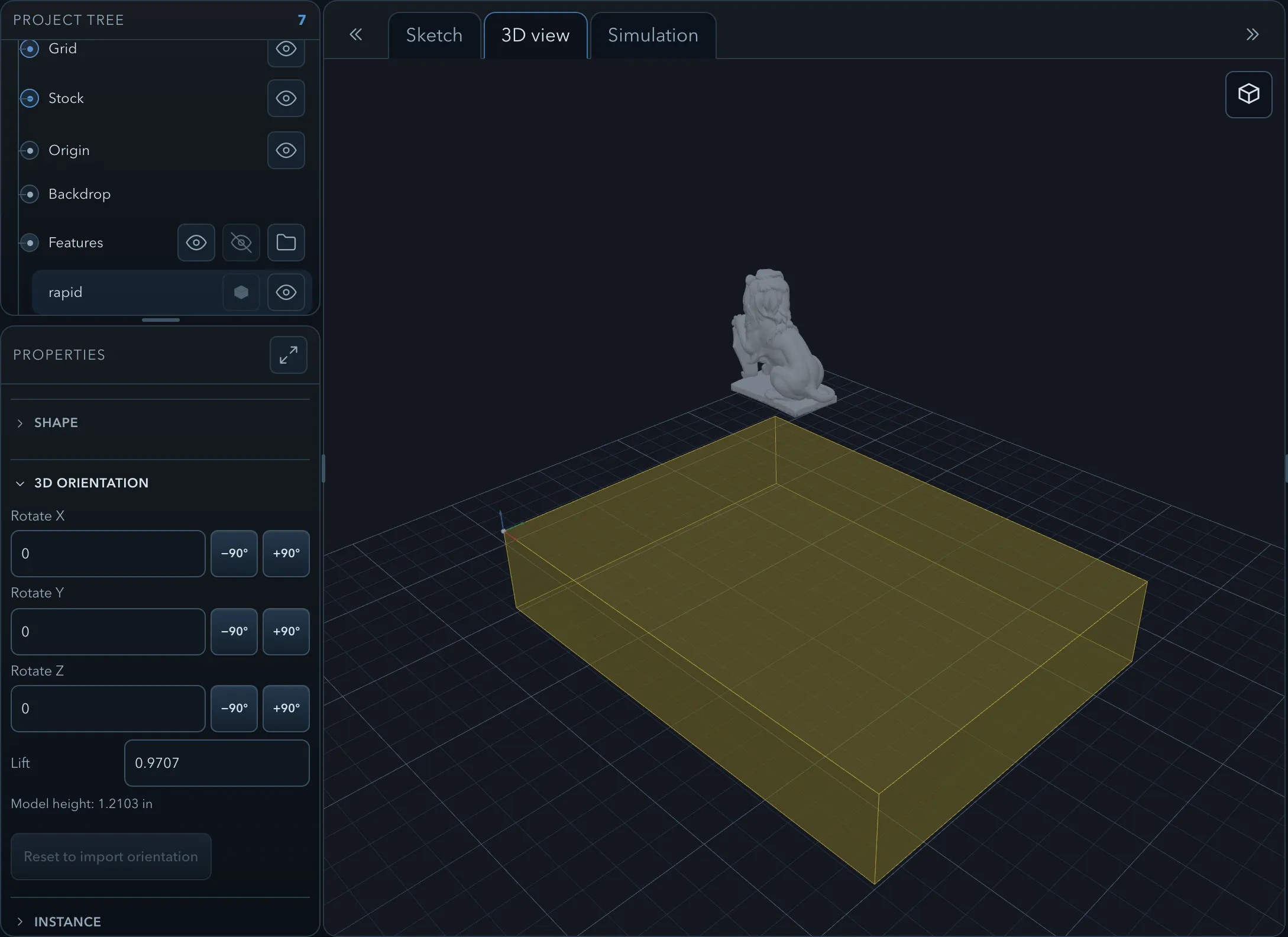The image size is (1288, 937).
Task: Click the Stock tree node circle
Action: [30, 98]
